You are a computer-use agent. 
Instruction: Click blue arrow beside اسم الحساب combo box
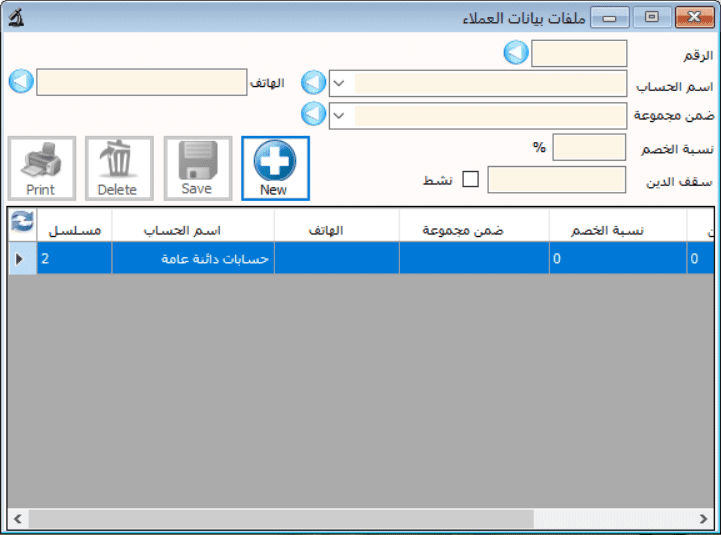[x=314, y=82]
